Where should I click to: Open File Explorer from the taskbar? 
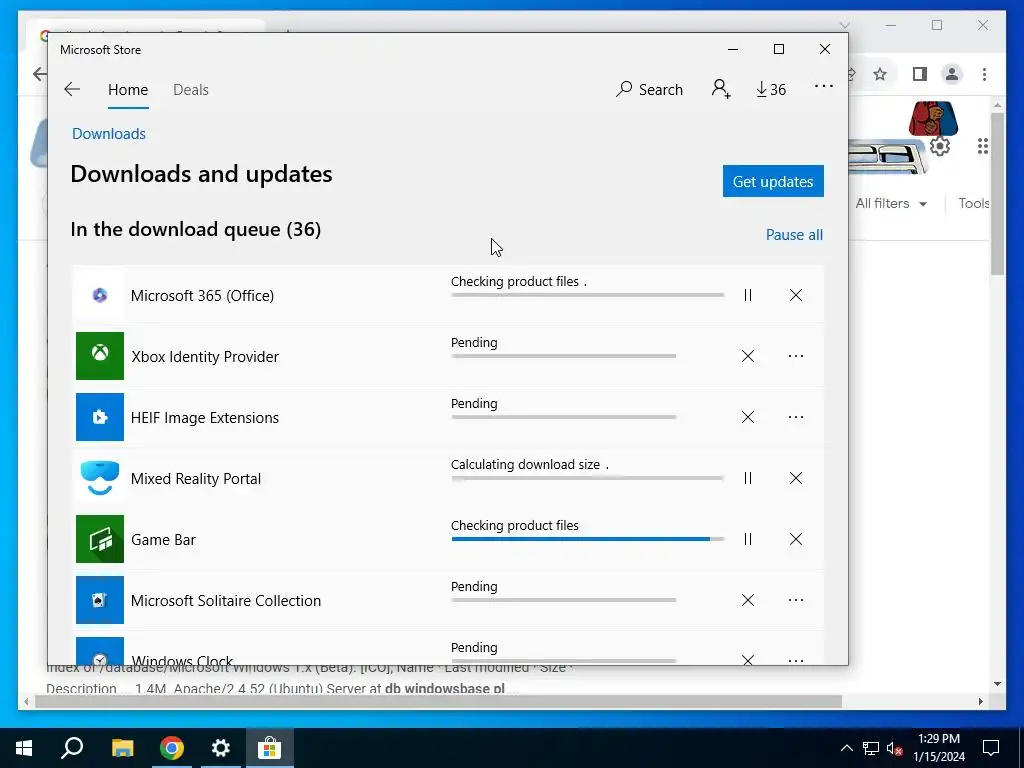(x=122, y=748)
